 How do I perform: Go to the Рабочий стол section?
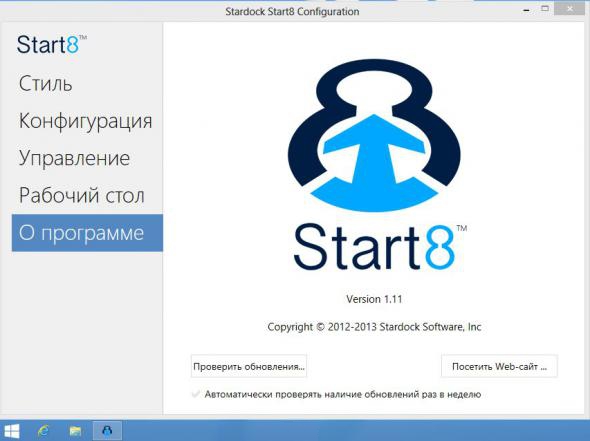coord(82,195)
